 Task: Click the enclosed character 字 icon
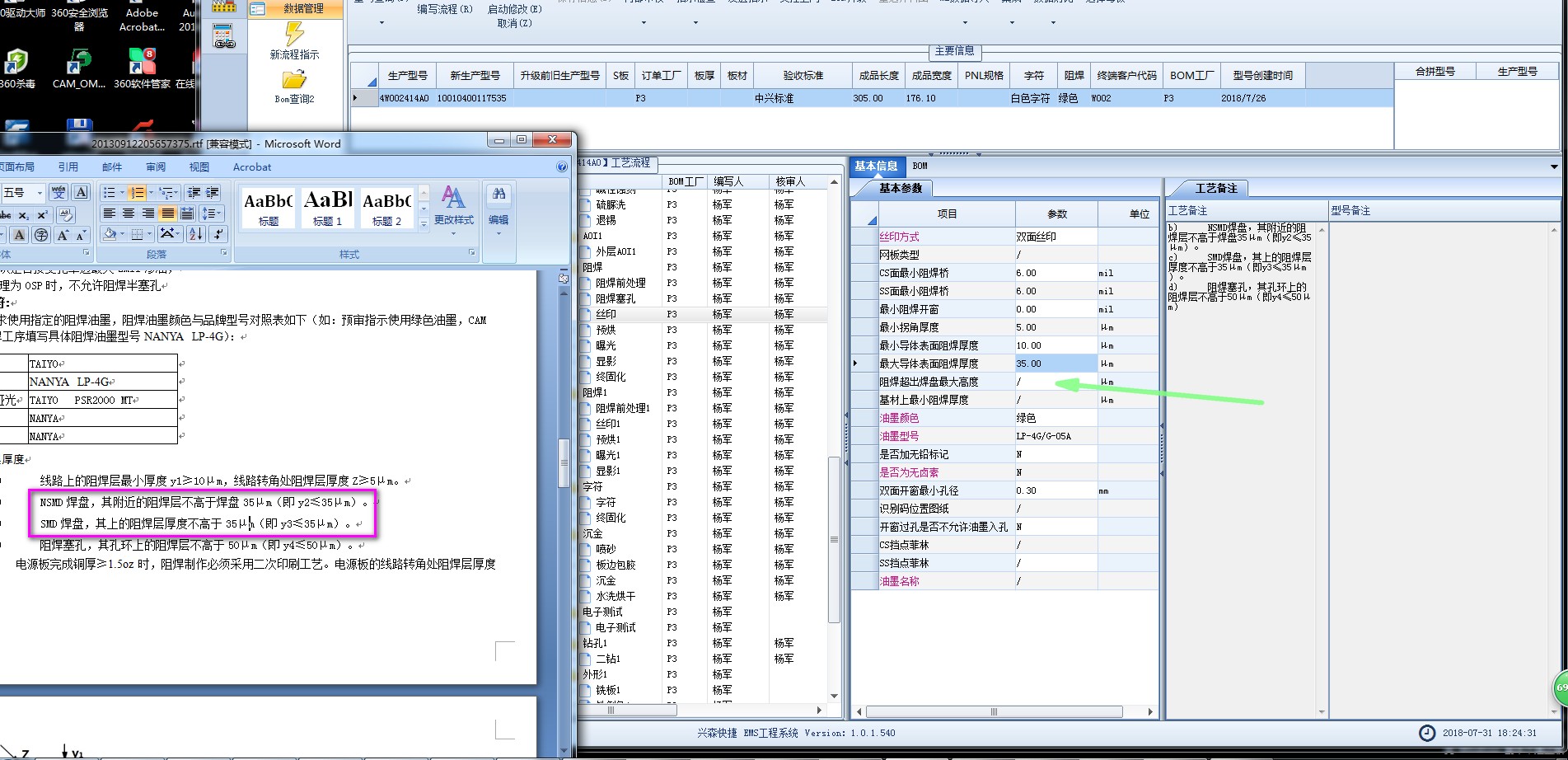41,235
